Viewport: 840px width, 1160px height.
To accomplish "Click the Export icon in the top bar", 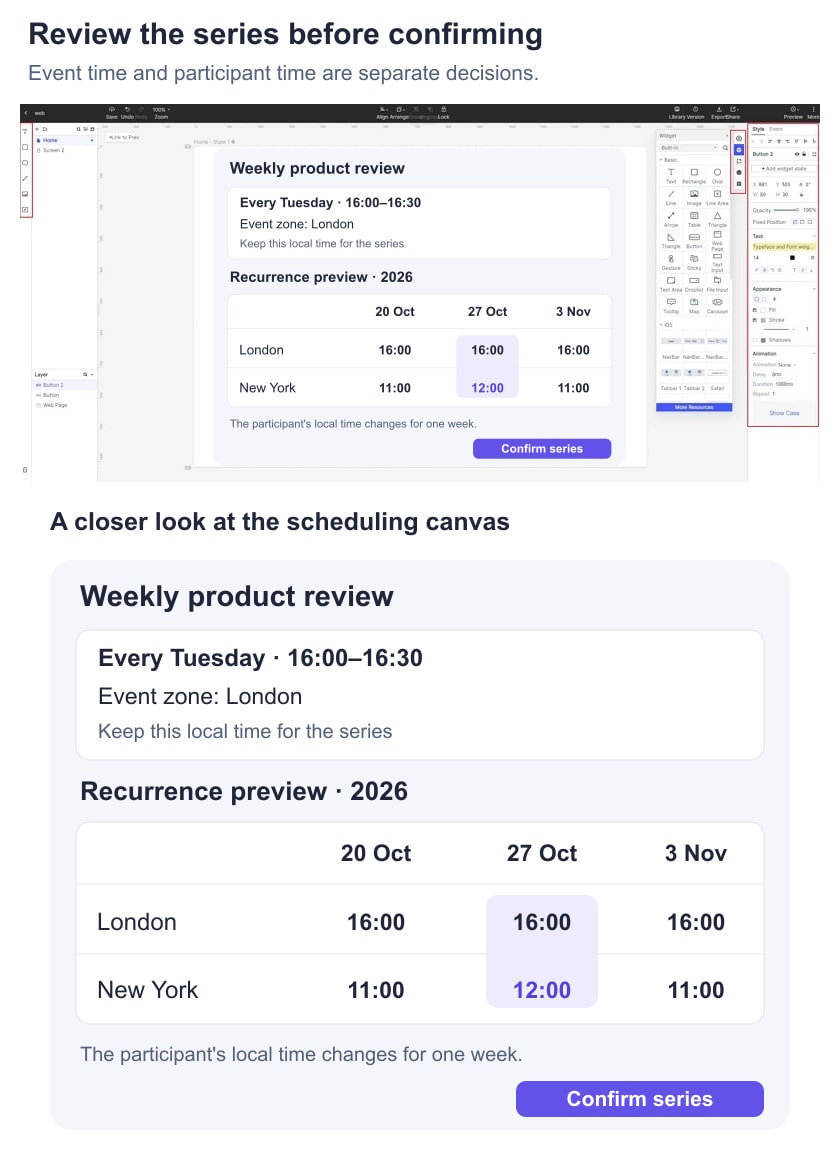I will click(719, 109).
